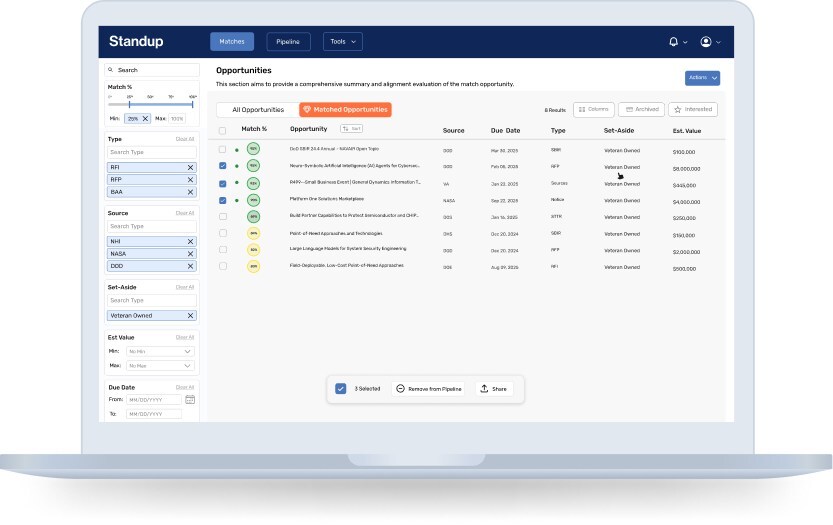Remove the NHI source filter chip
This screenshot has height=525, width=833.
click(x=190, y=241)
